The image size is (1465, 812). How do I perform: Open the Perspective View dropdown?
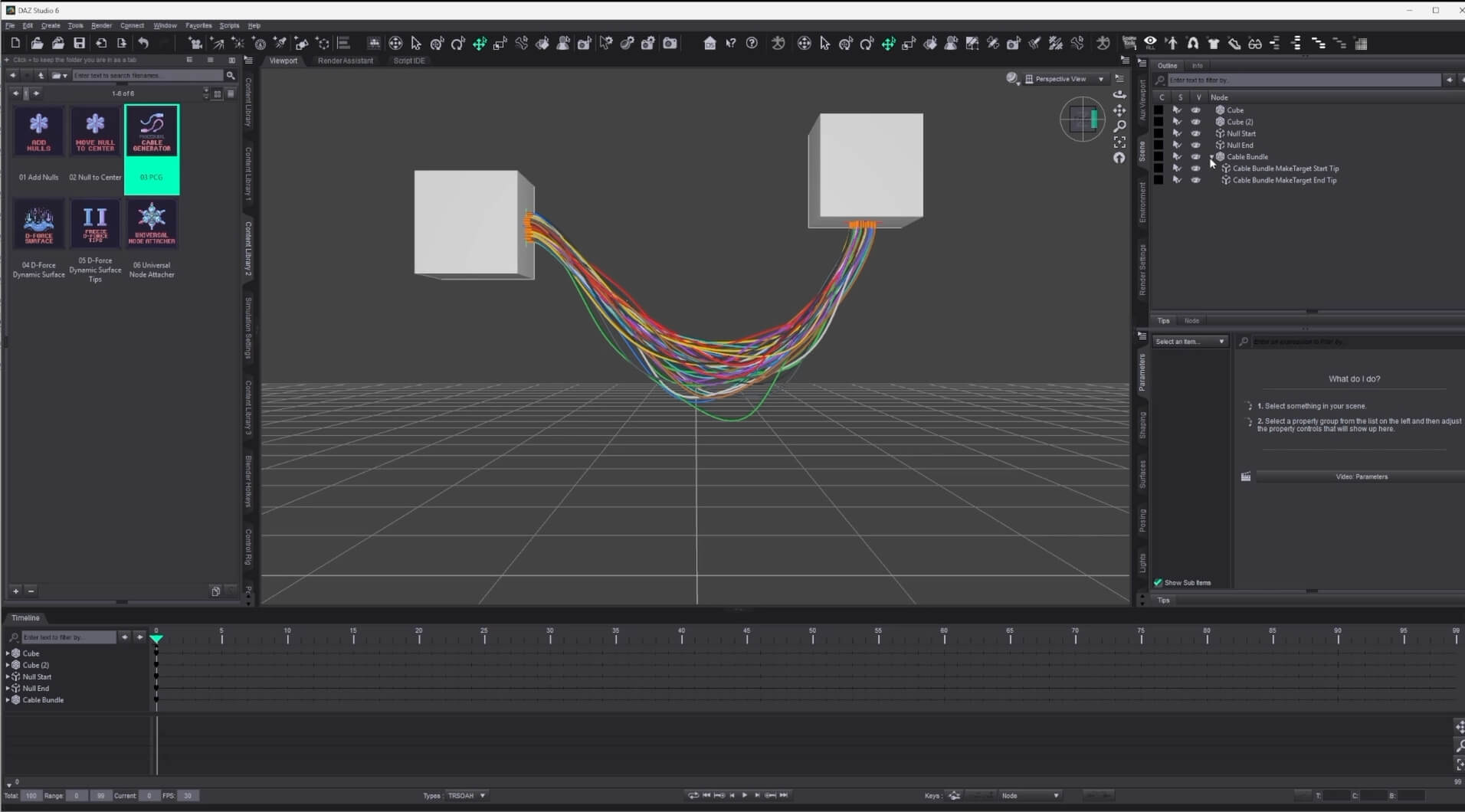click(1065, 79)
